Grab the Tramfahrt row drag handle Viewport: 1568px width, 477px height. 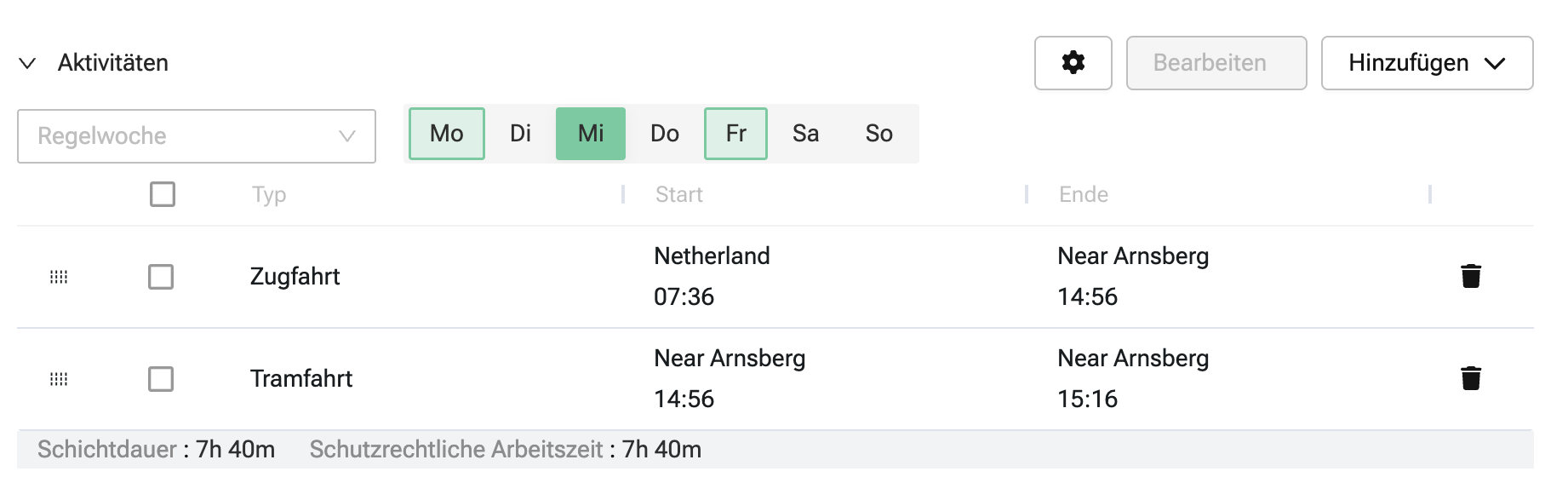[x=59, y=379]
